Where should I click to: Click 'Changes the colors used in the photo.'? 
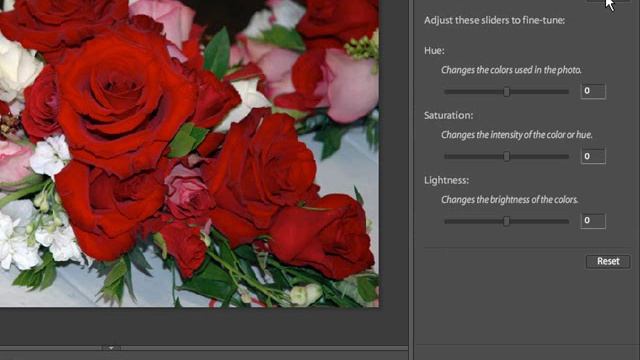[511, 70]
